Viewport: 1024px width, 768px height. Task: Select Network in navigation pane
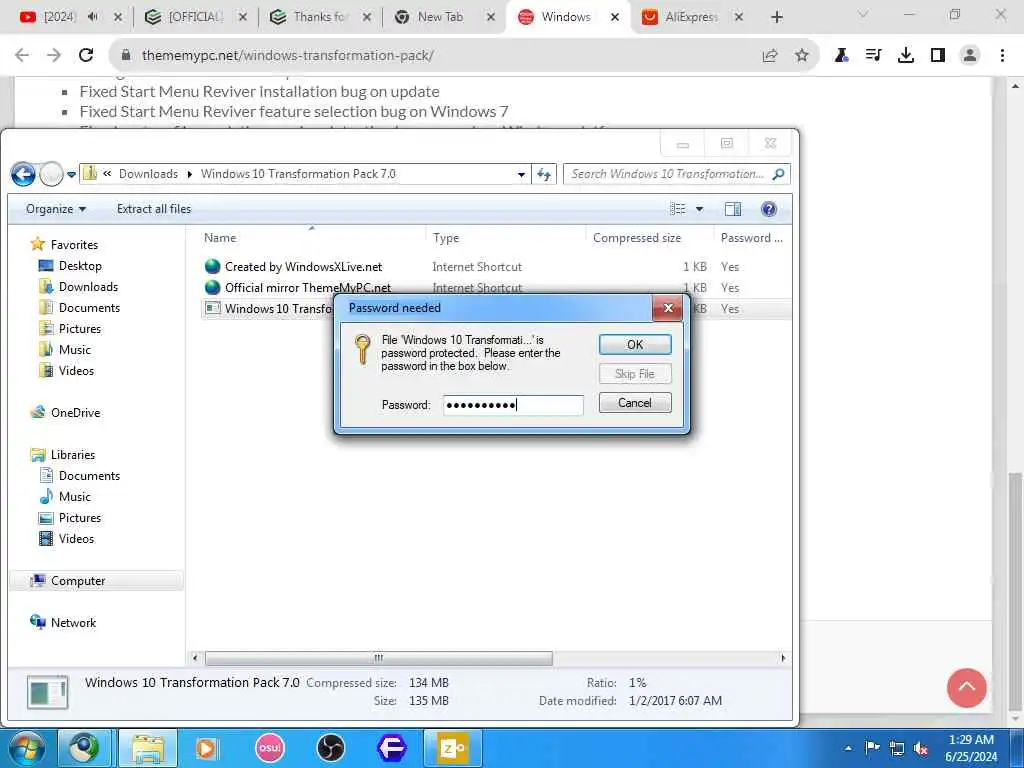coord(73,622)
